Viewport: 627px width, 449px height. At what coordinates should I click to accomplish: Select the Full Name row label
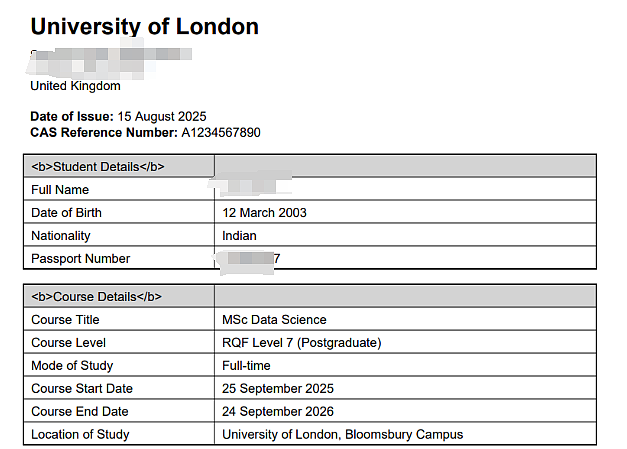point(60,190)
